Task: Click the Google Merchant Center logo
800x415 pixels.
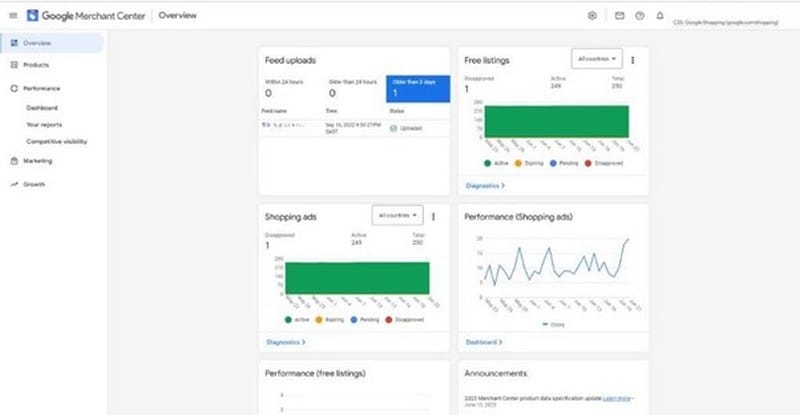Action: click(x=86, y=16)
